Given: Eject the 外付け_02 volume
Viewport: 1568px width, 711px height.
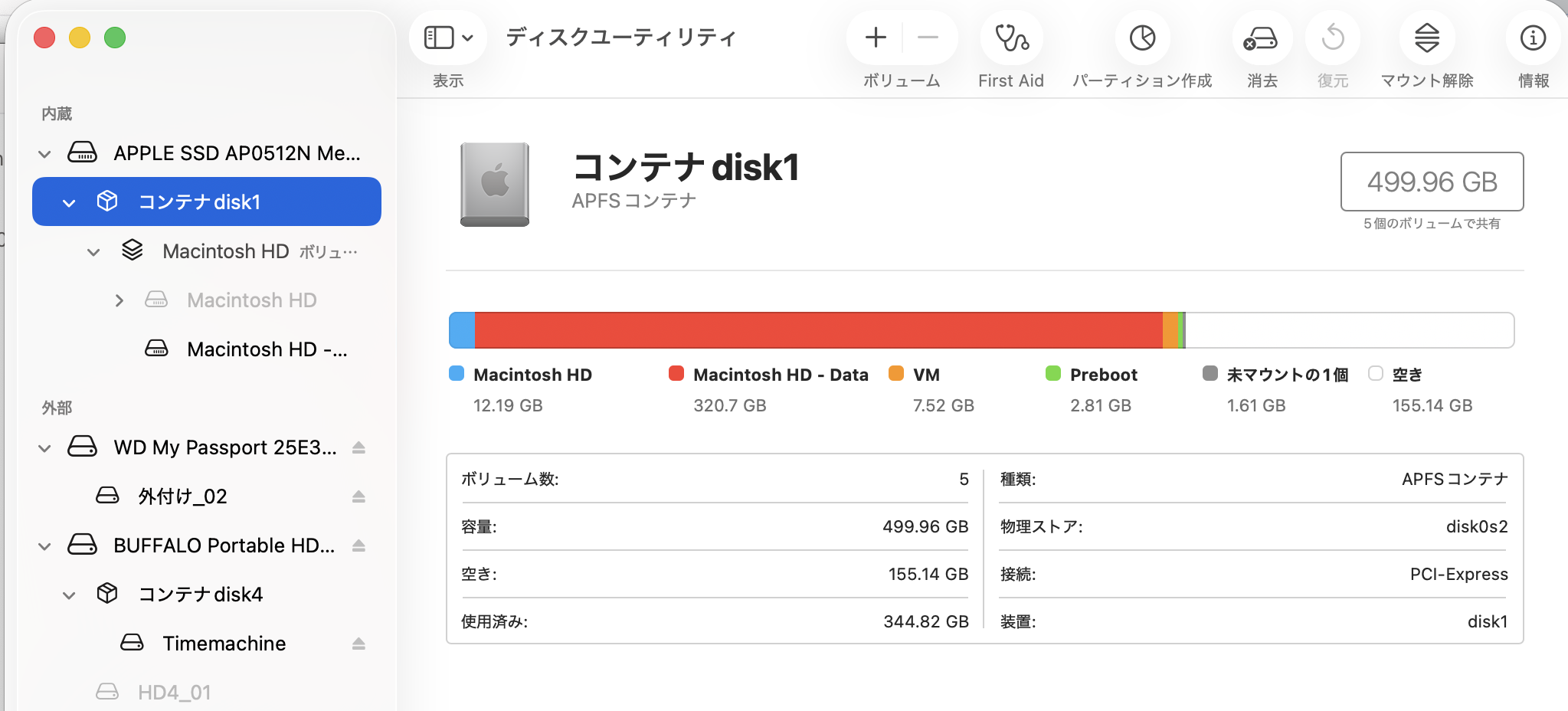Looking at the screenshot, I should click(358, 496).
